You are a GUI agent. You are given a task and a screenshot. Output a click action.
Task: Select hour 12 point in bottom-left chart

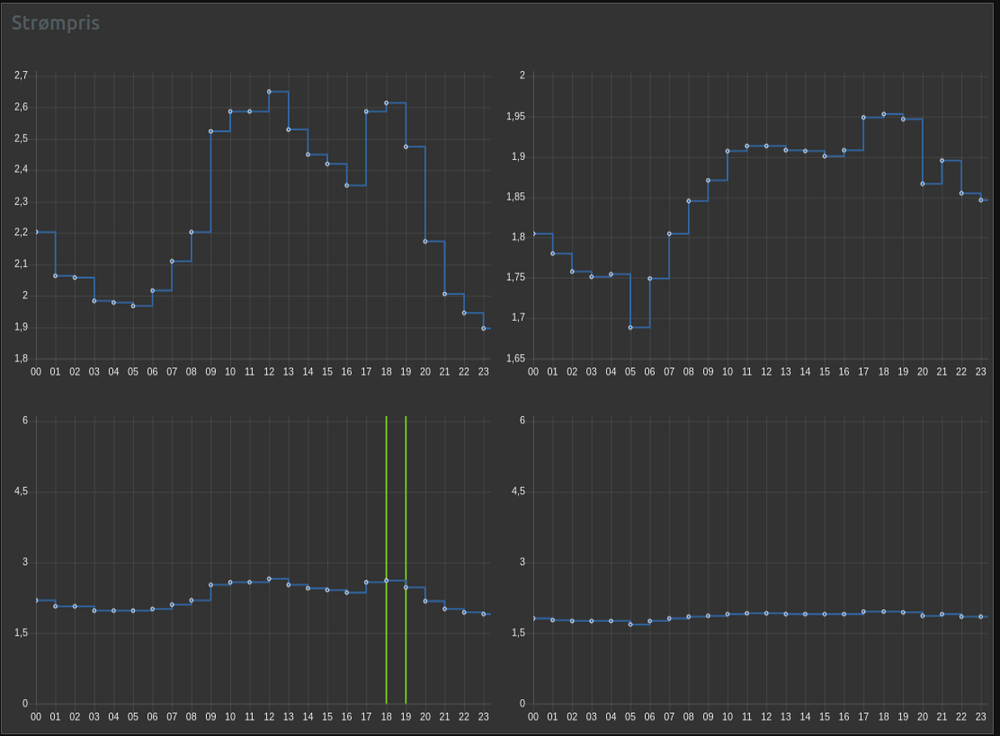(x=269, y=579)
